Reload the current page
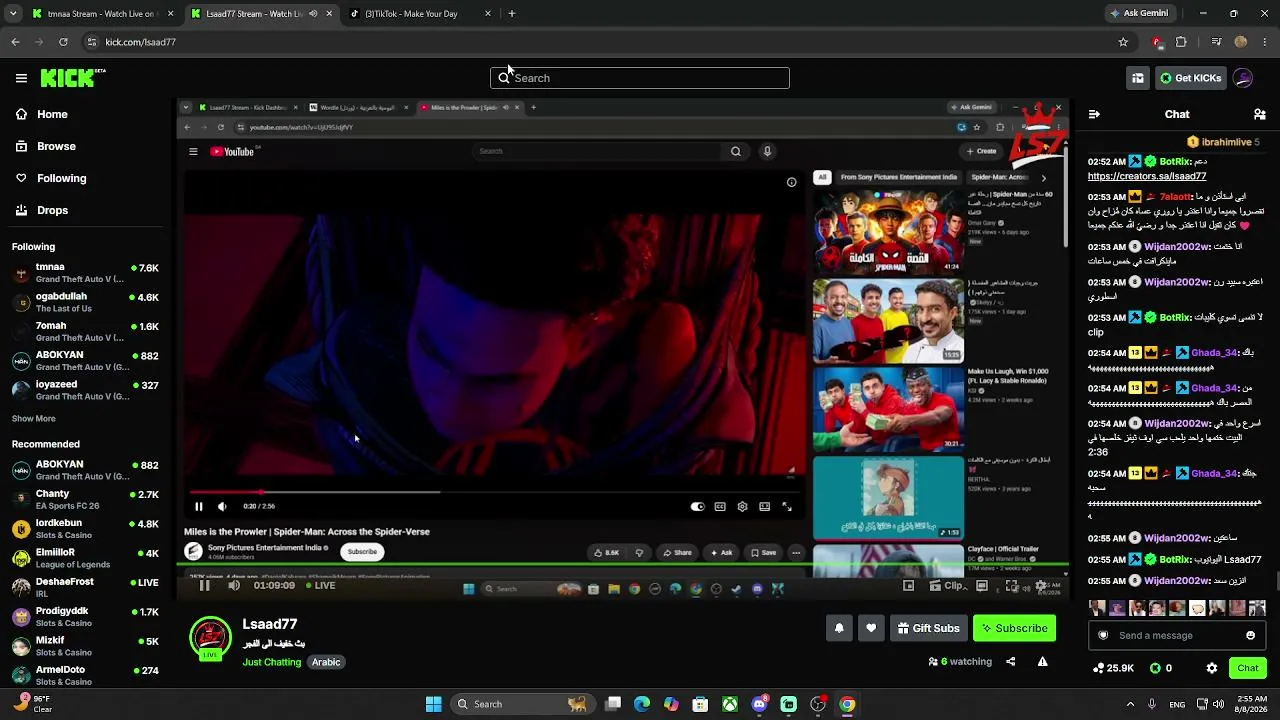 (x=63, y=42)
